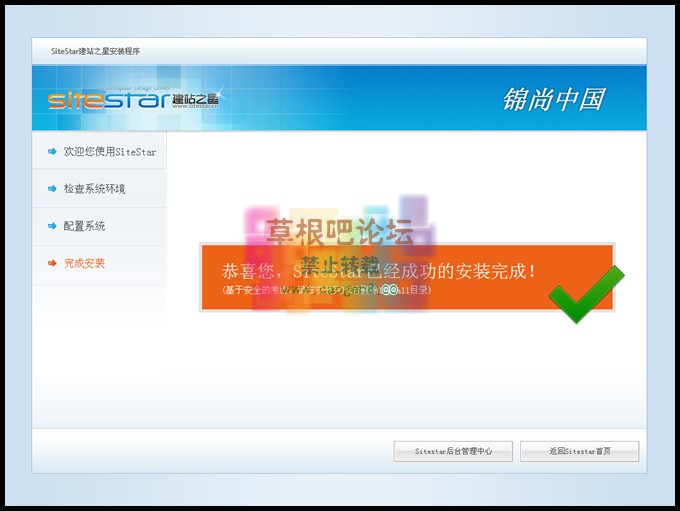Select the 配置系统 step
The width and height of the screenshot is (680, 511).
(x=84, y=226)
